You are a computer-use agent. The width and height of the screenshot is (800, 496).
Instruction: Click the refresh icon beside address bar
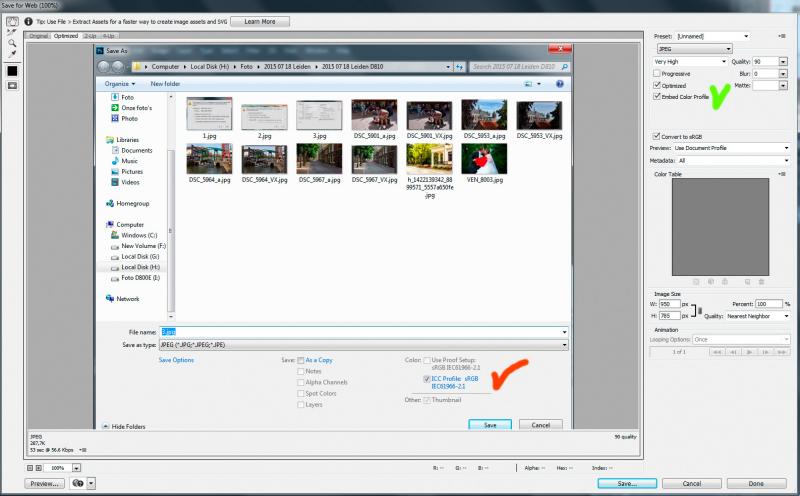tap(460, 67)
